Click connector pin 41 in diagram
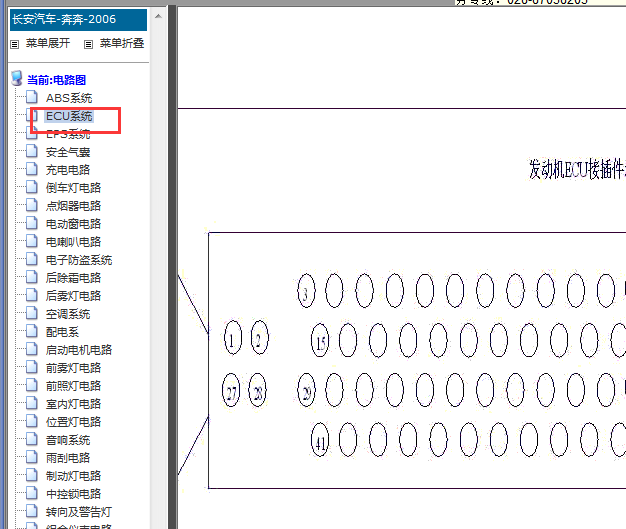 pos(320,440)
